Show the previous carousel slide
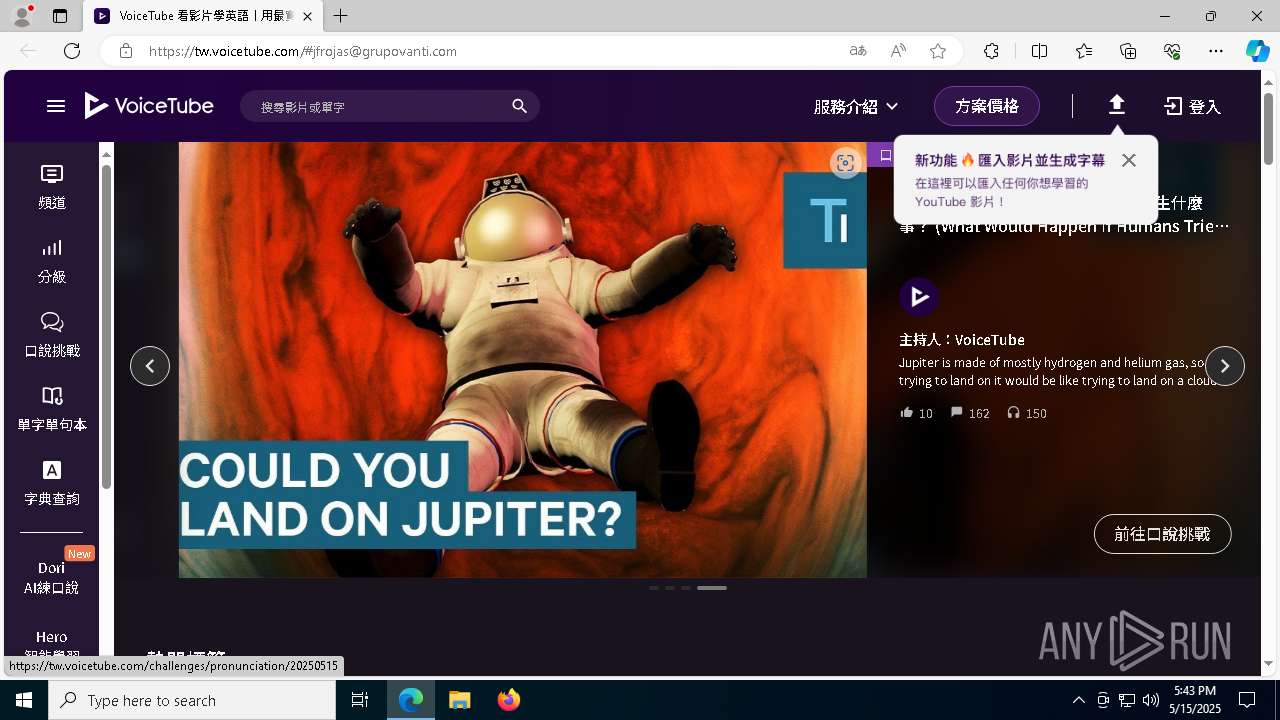 point(150,366)
